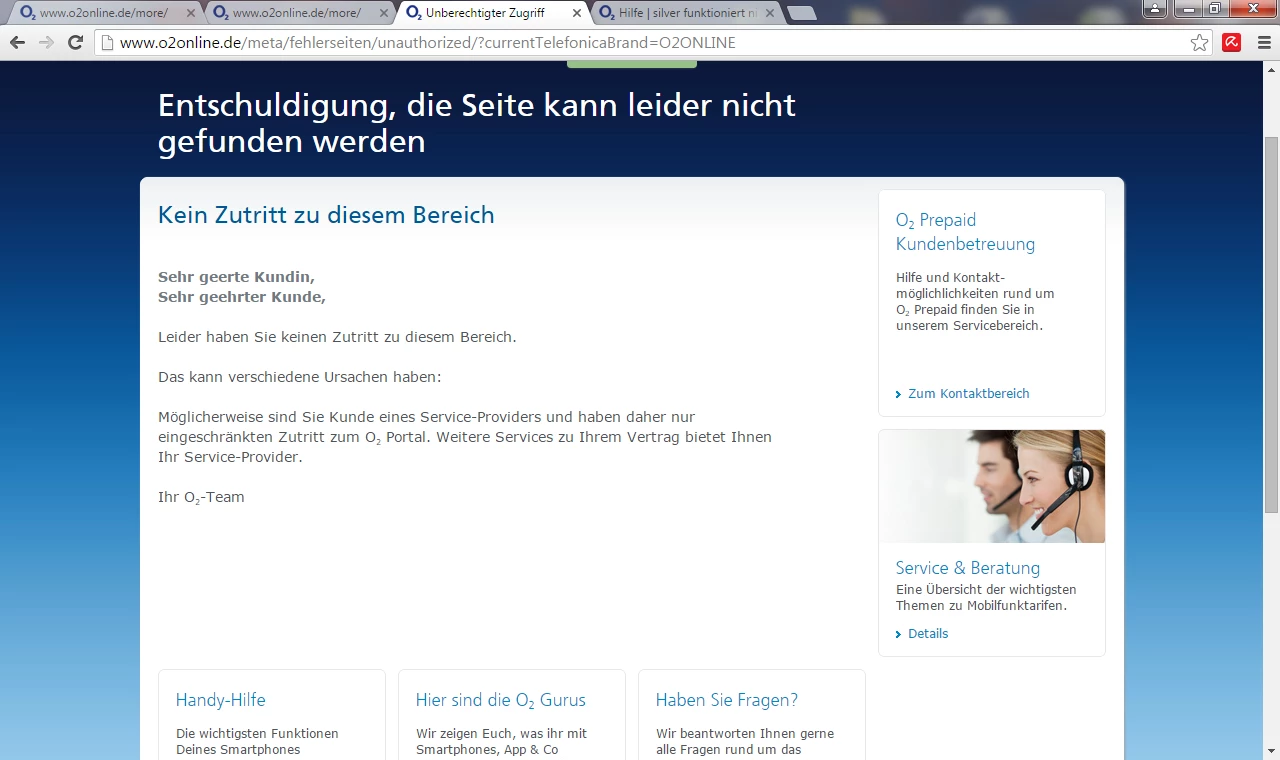Click the Chrome user profile icon

(x=1154, y=8)
